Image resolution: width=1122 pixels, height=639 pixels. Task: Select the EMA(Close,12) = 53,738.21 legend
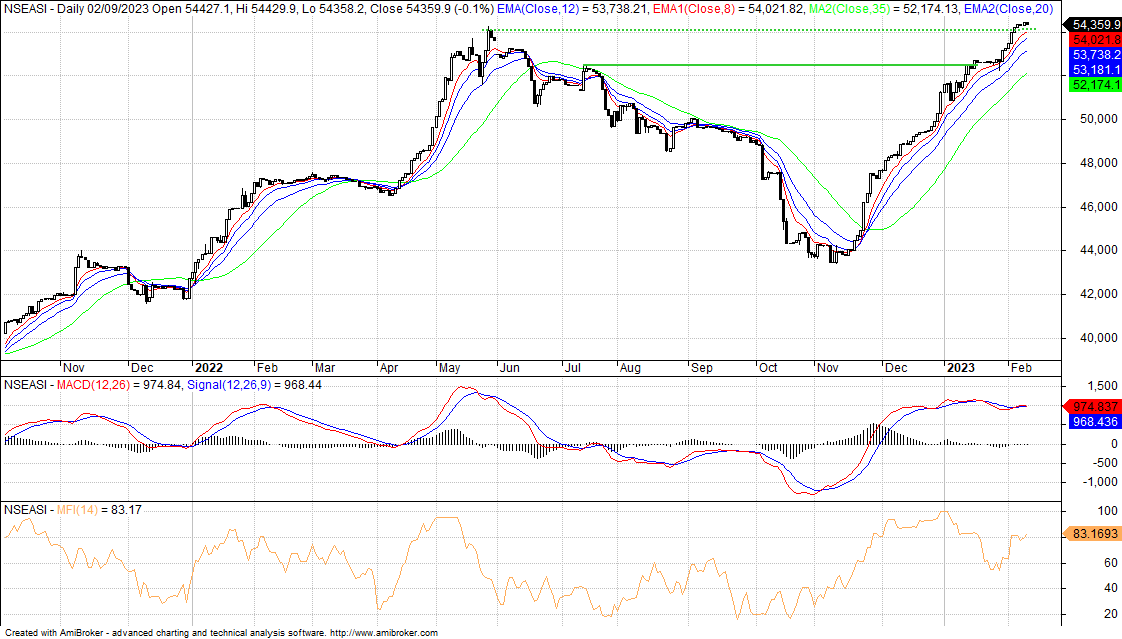pos(572,9)
